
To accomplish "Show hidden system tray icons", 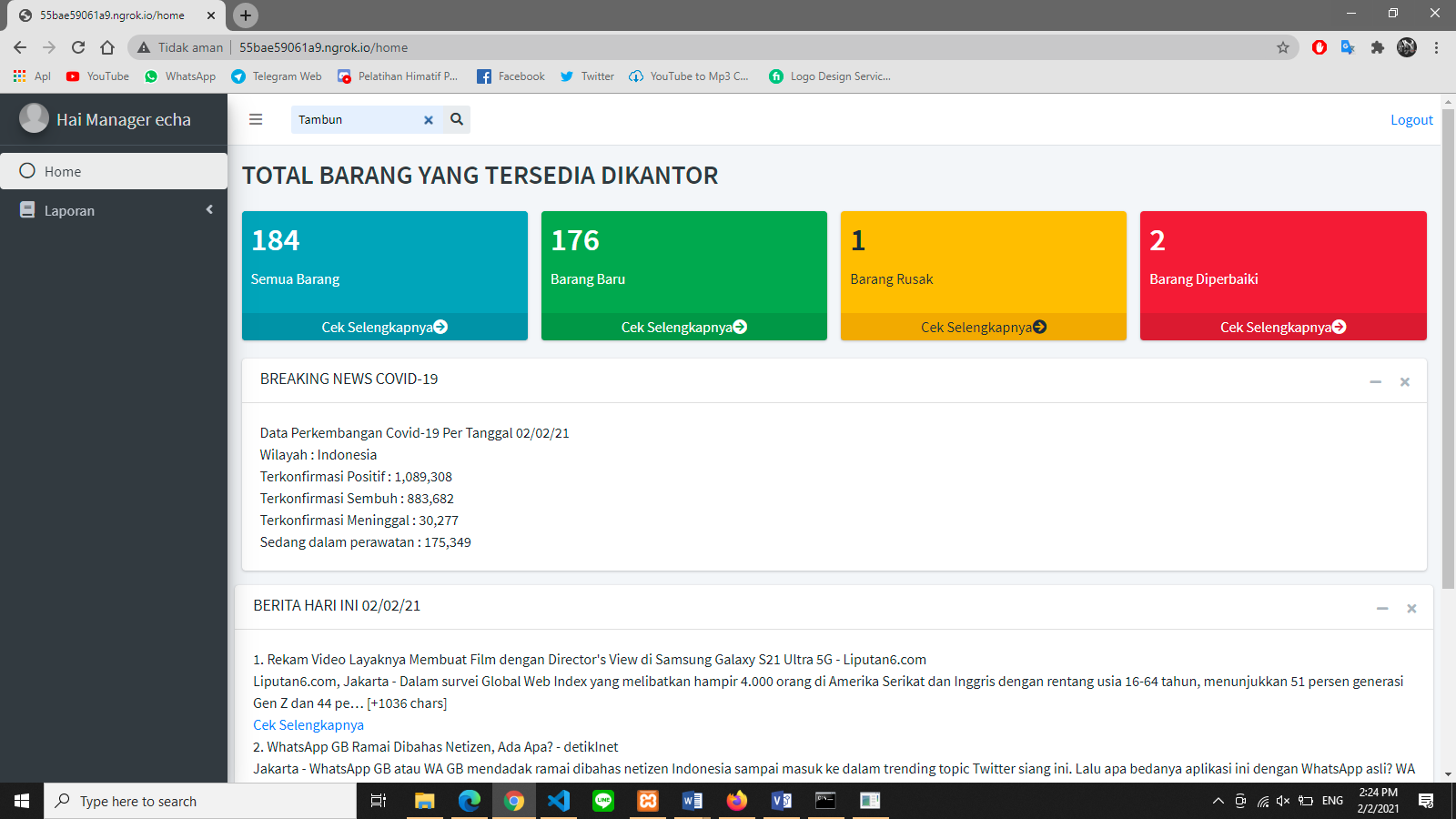I will pyautogui.click(x=1218, y=801).
